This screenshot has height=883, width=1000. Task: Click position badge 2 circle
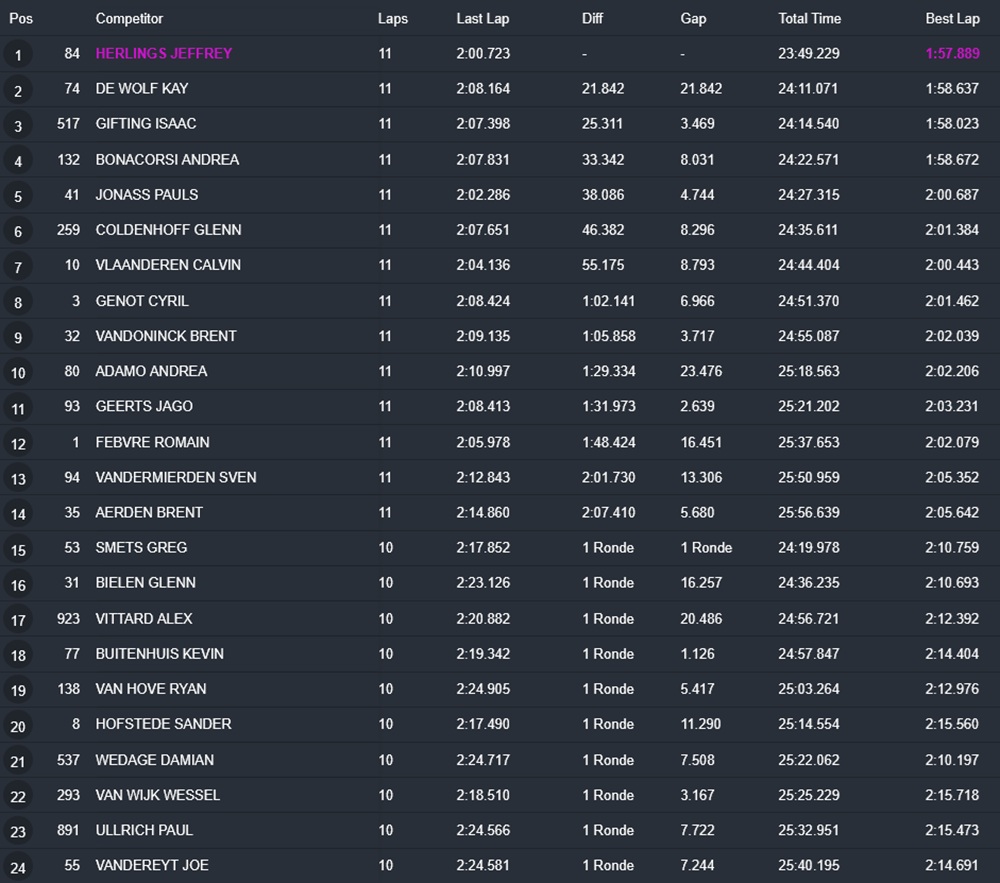[x=18, y=90]
